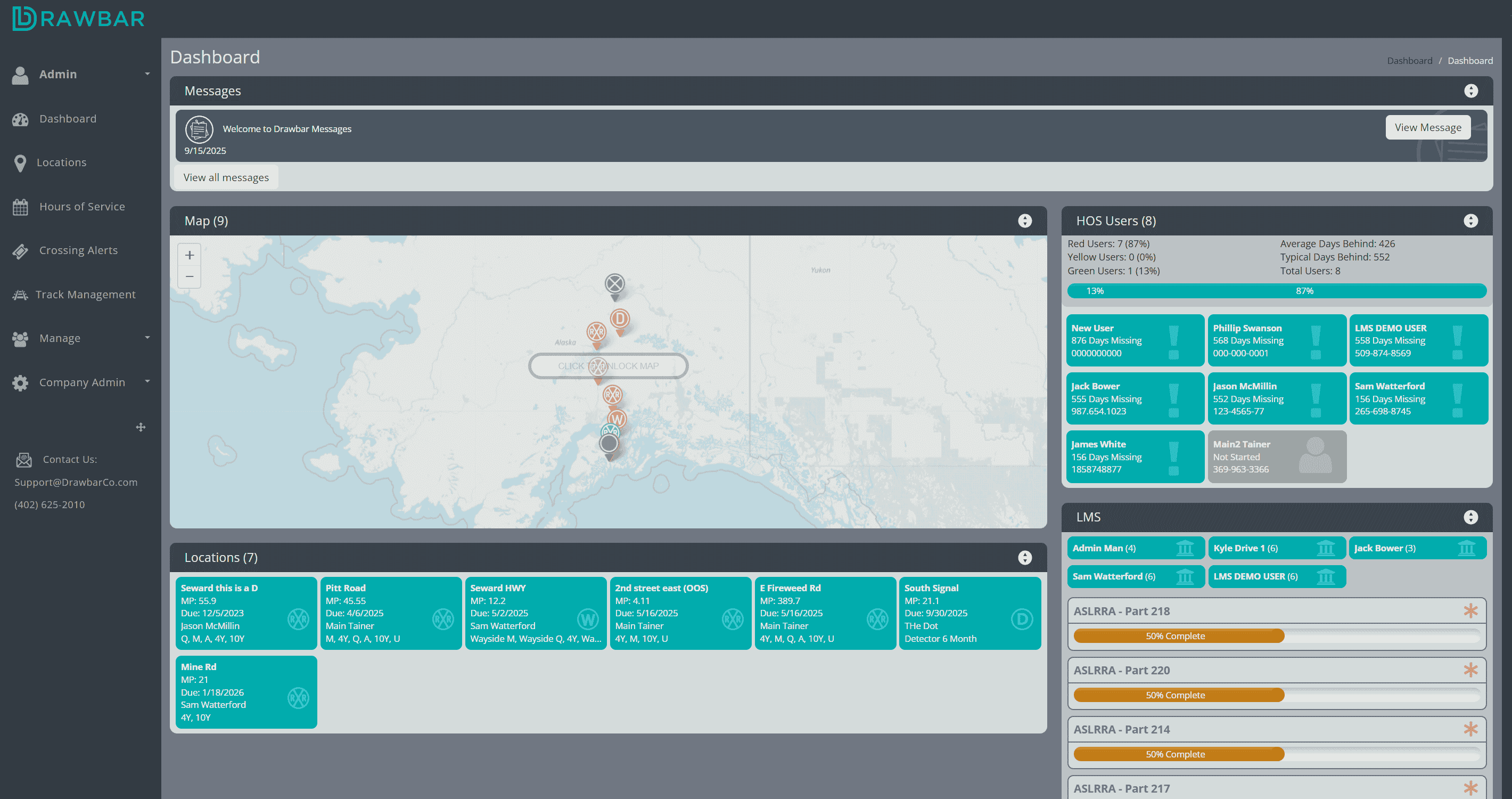Image resolution: width=1512 pixels, height=799 pixels.
Task: Collapse the LMS panel
Action: 1470,517
